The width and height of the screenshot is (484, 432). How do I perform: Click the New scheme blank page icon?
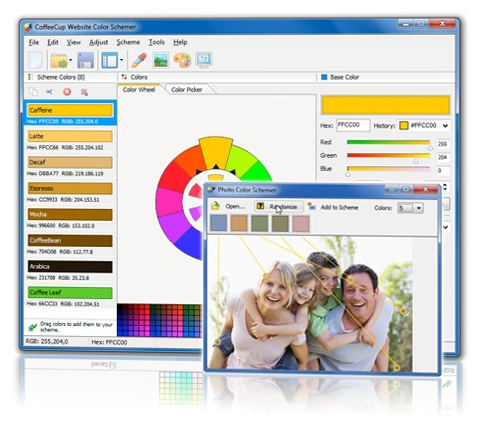point(35,61)
